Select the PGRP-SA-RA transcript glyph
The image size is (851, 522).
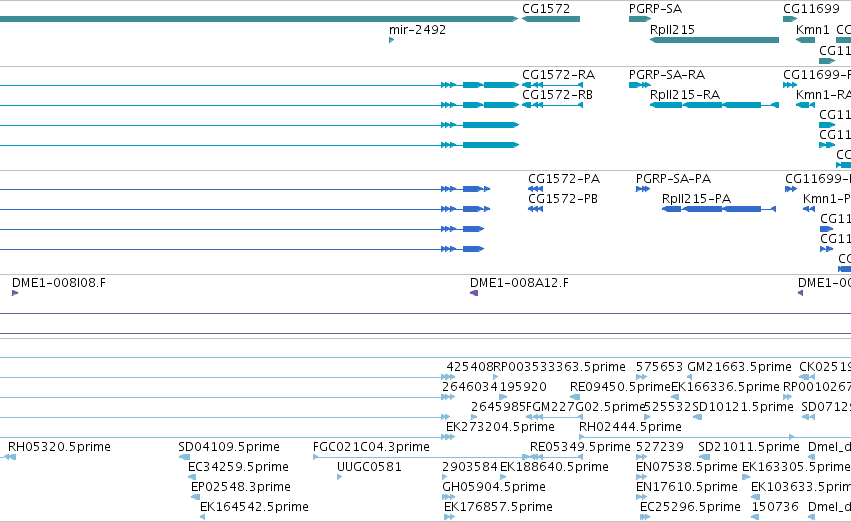tap(640, 85)
